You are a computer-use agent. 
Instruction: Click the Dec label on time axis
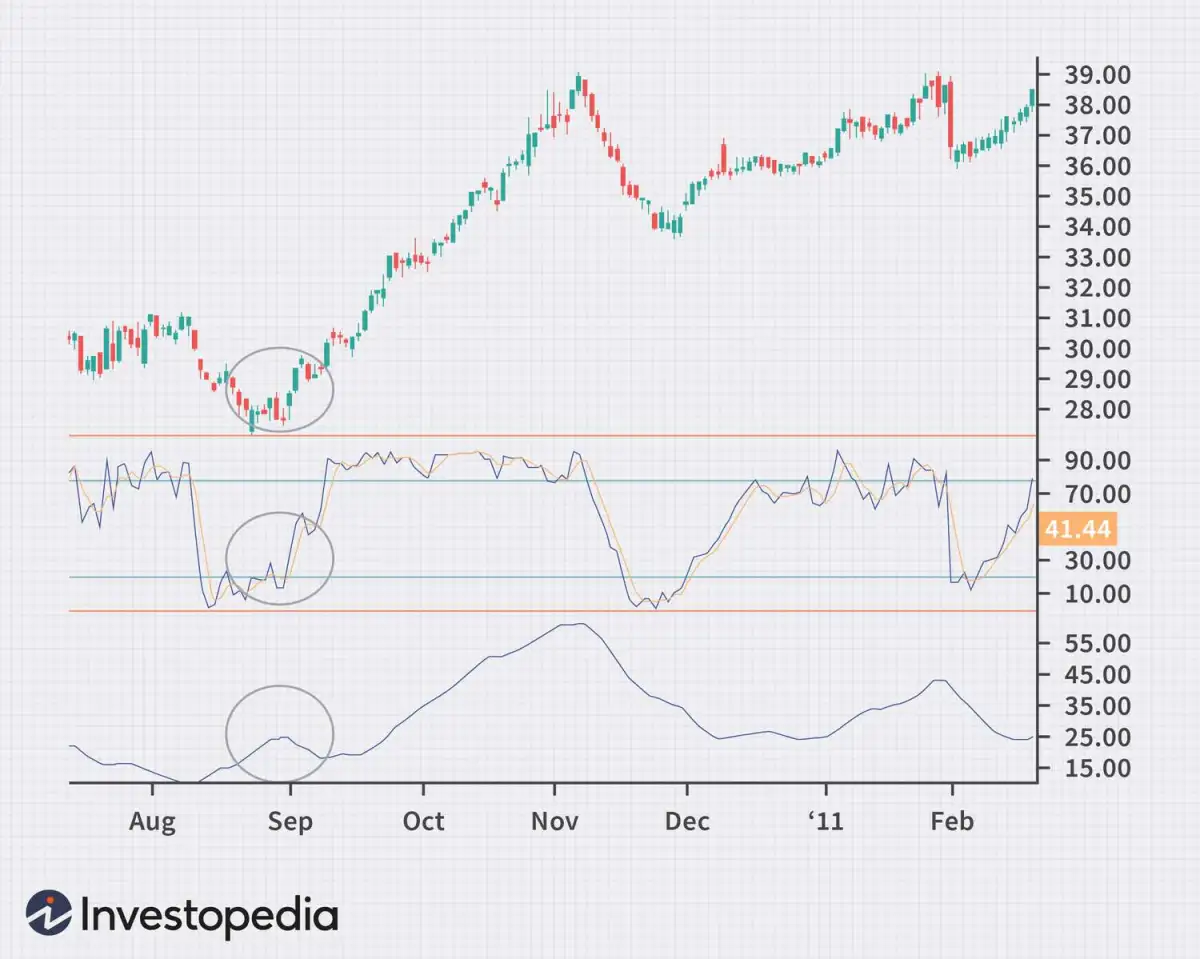click(x=688, y=822)
